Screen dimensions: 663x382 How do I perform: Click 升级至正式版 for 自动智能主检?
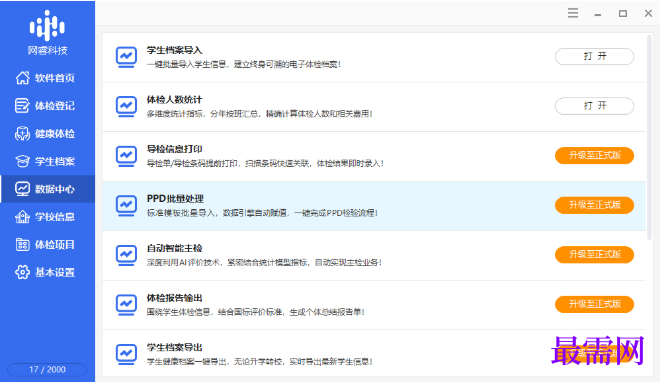click(594, 254)
